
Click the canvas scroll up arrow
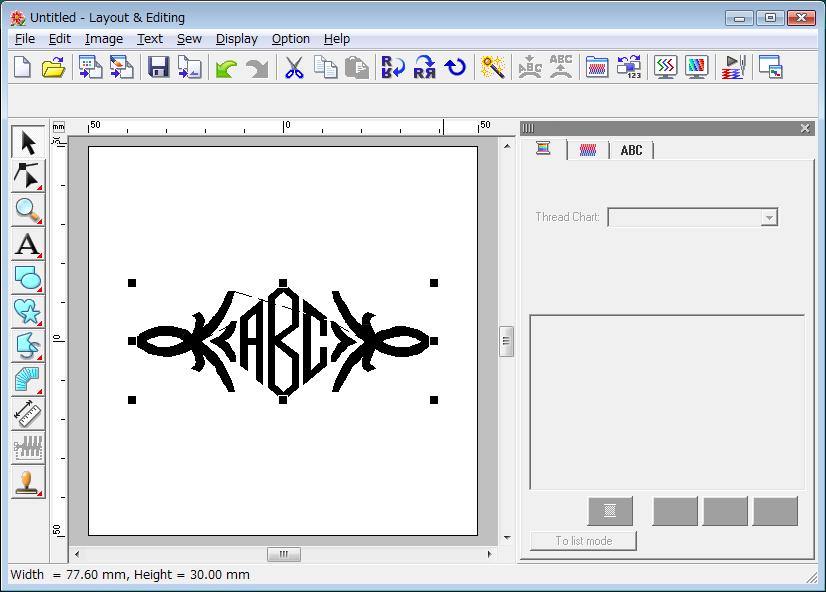point(507,146)
